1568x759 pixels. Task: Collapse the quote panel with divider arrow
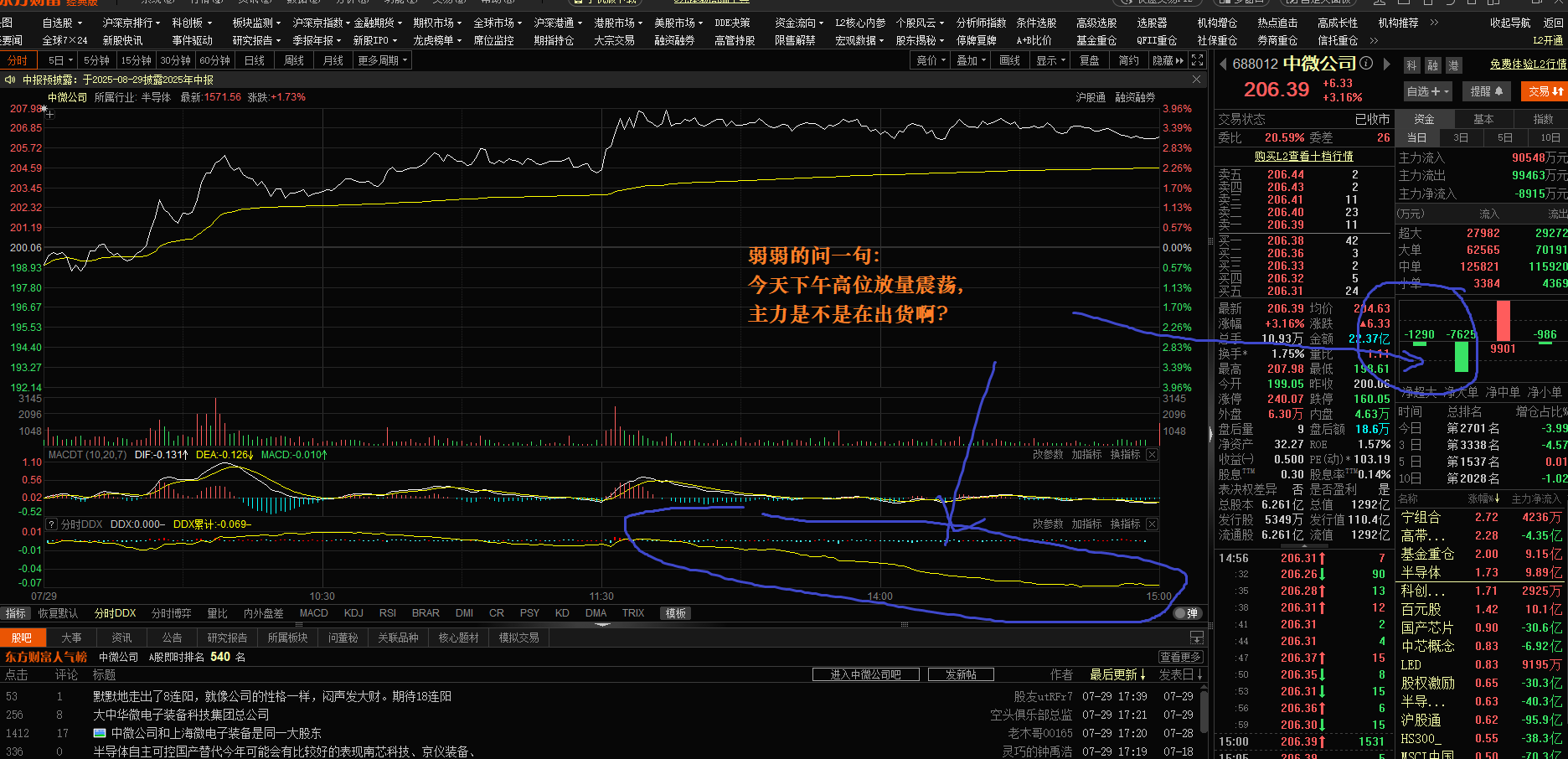point(1210,434)
